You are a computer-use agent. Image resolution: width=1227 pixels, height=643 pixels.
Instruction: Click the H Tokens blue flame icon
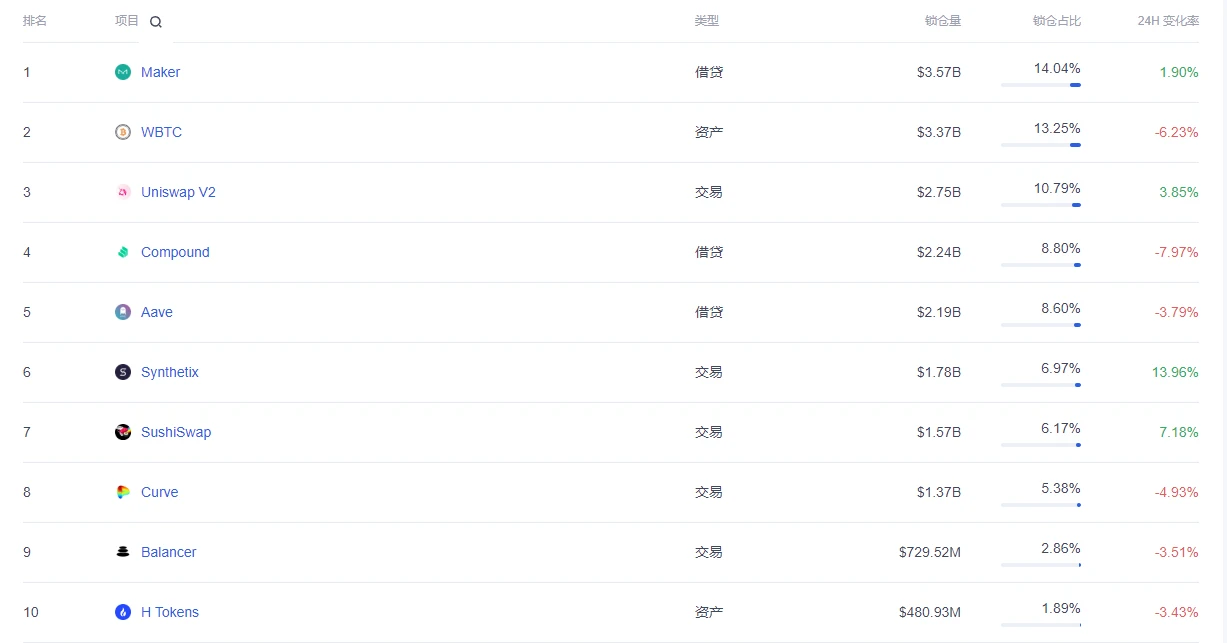[123, 612]
